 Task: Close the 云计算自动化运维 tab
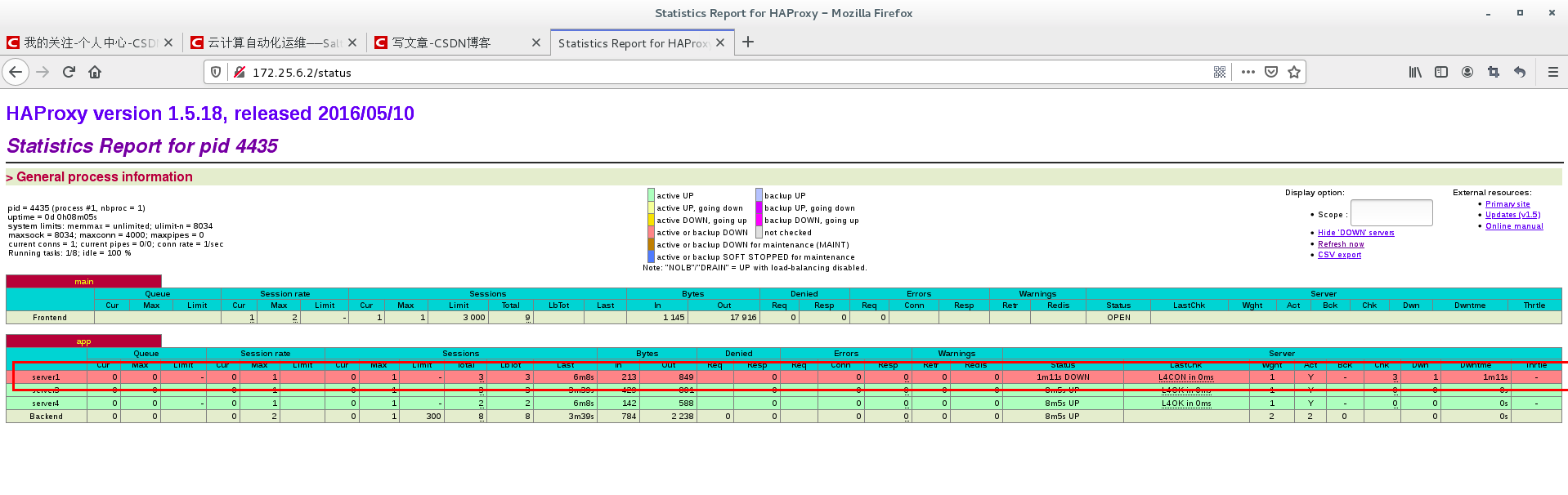[352, 42]
